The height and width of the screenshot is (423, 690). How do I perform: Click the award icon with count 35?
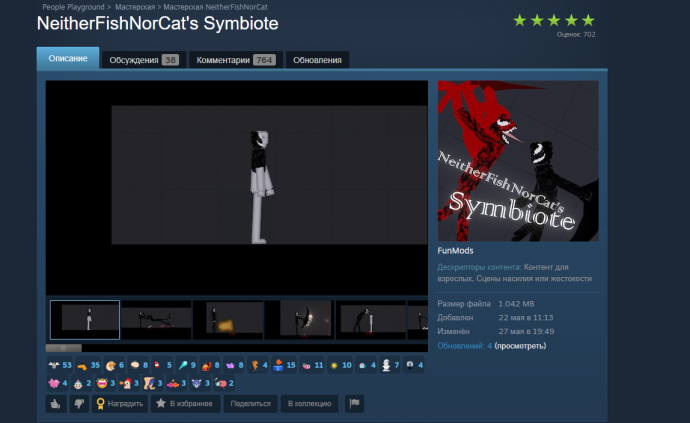[x=83, y=366]
